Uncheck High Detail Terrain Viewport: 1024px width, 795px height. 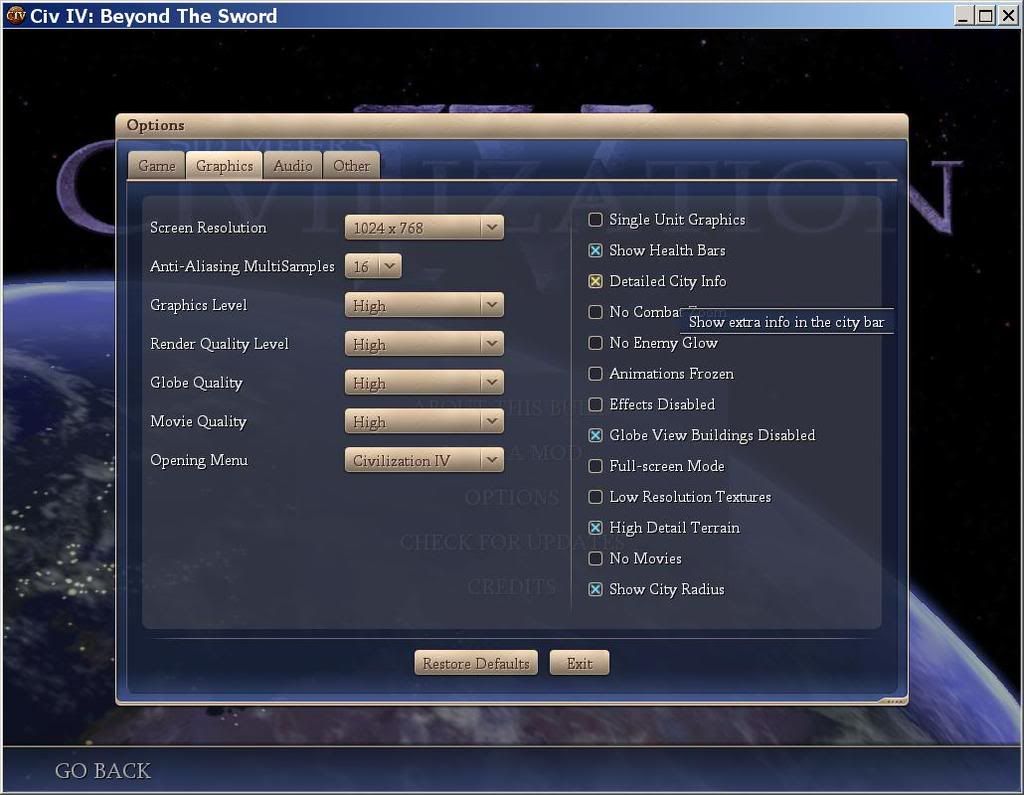point(595,527)
